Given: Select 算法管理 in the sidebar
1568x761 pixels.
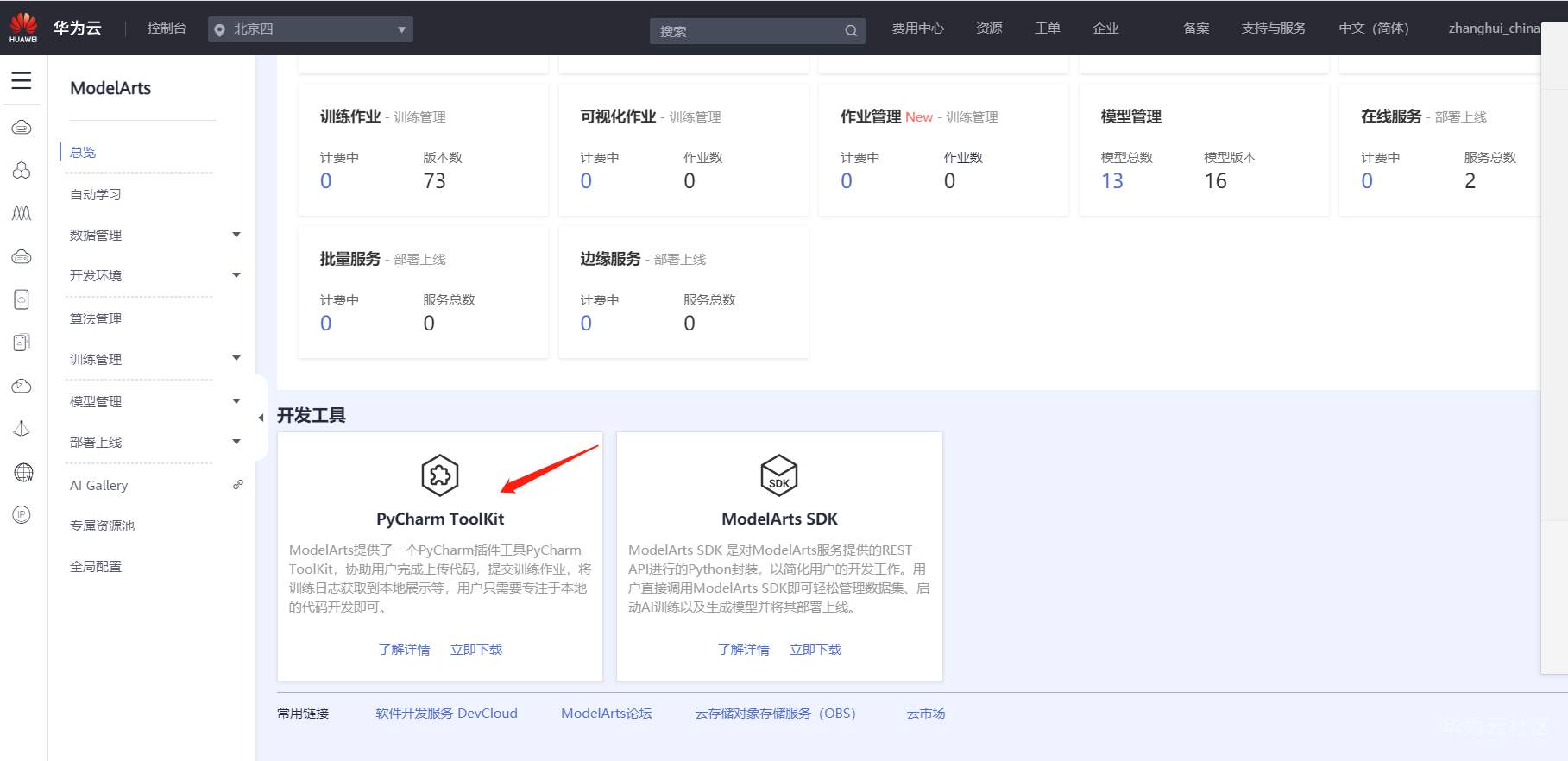Looking at the screenshot, I should click(x=96, y=318).
